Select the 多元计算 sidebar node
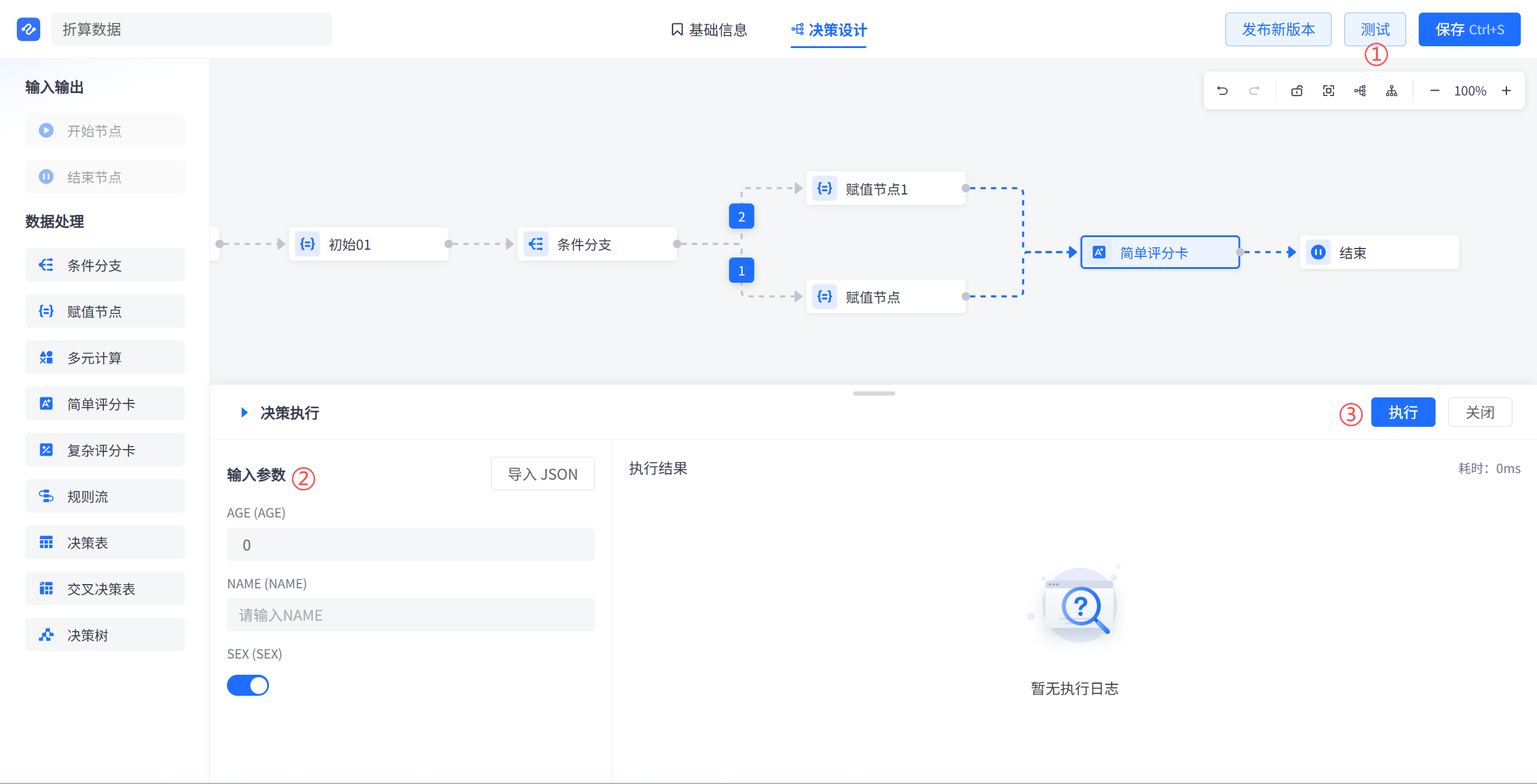The height and width of the screenshot is (784, 1537). point(105,357)
